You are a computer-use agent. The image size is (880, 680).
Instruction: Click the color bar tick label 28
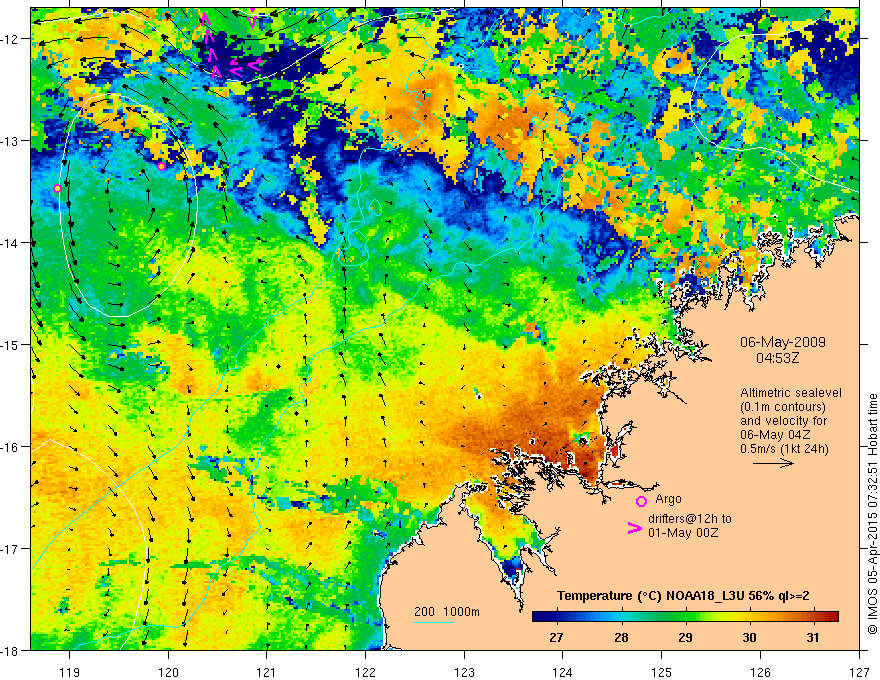click(621, 637)
